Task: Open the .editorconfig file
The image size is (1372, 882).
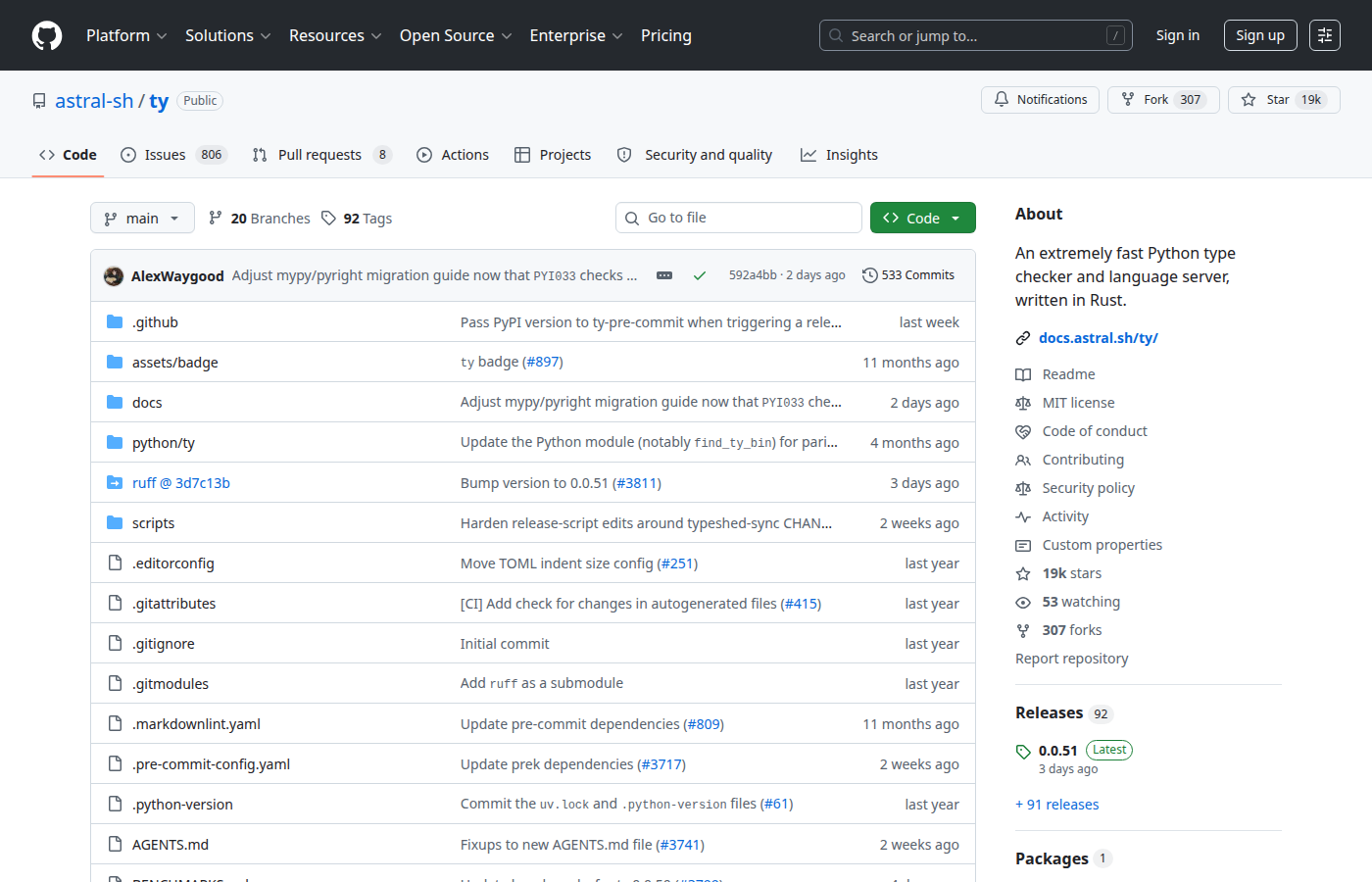Action: [x=173, y=563]
